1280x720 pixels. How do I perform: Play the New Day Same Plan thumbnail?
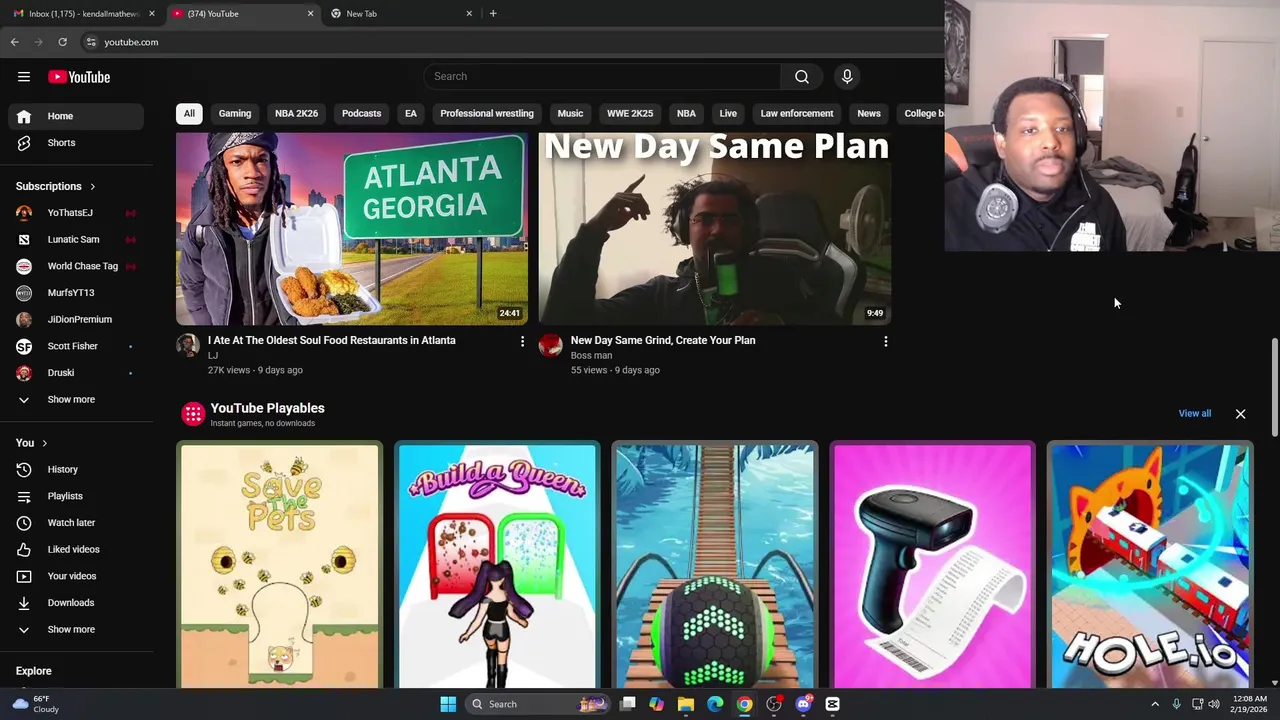pos(715,229)
